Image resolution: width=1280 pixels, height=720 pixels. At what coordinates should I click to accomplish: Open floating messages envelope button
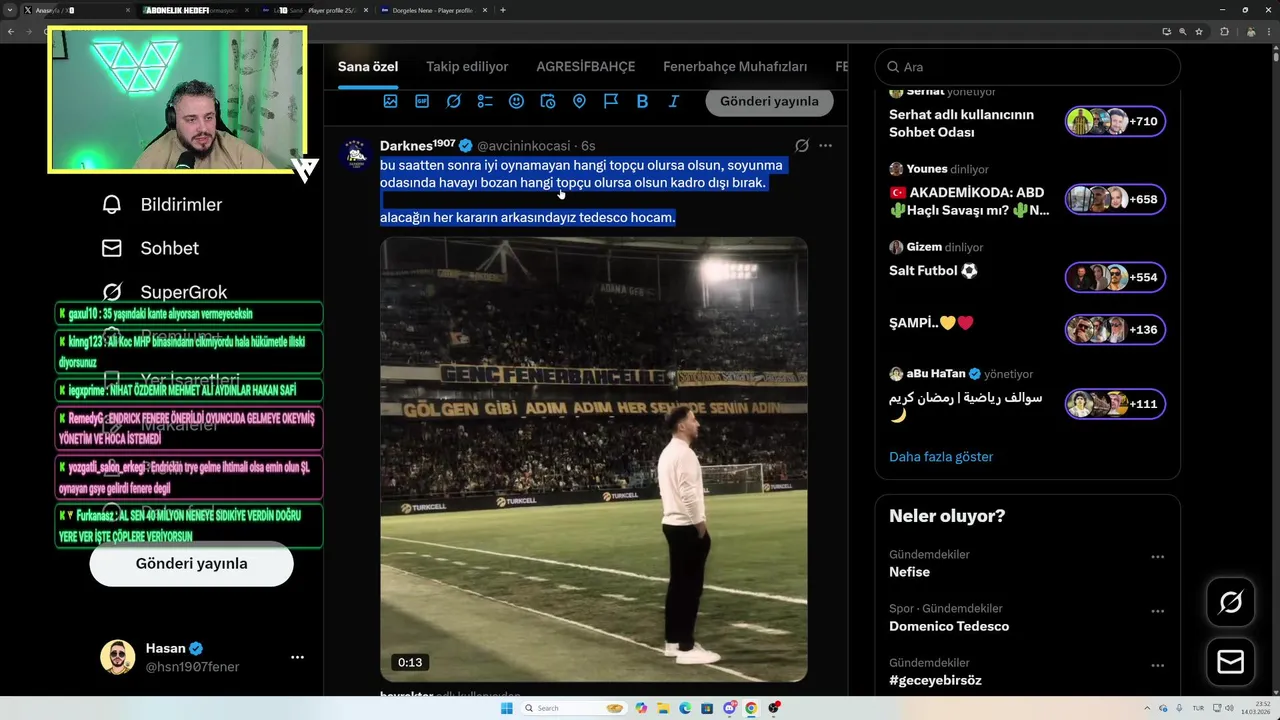pos(1231,662)
